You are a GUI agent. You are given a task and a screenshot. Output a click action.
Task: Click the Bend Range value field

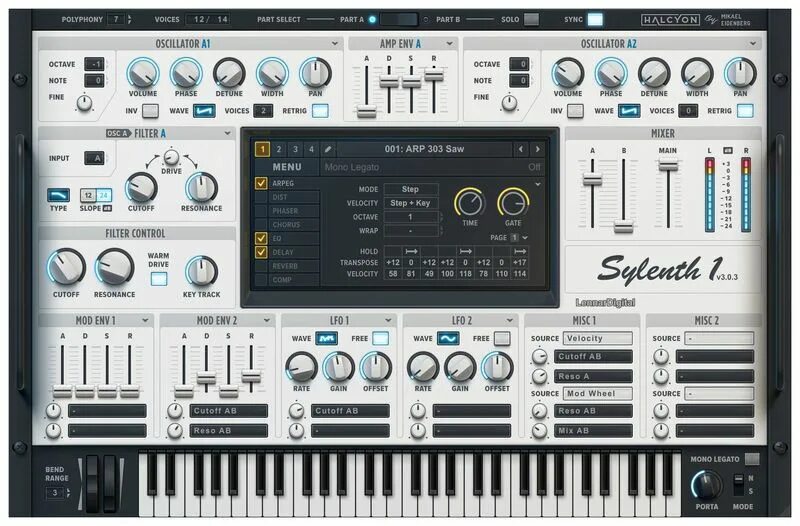(x=55, y=493)
